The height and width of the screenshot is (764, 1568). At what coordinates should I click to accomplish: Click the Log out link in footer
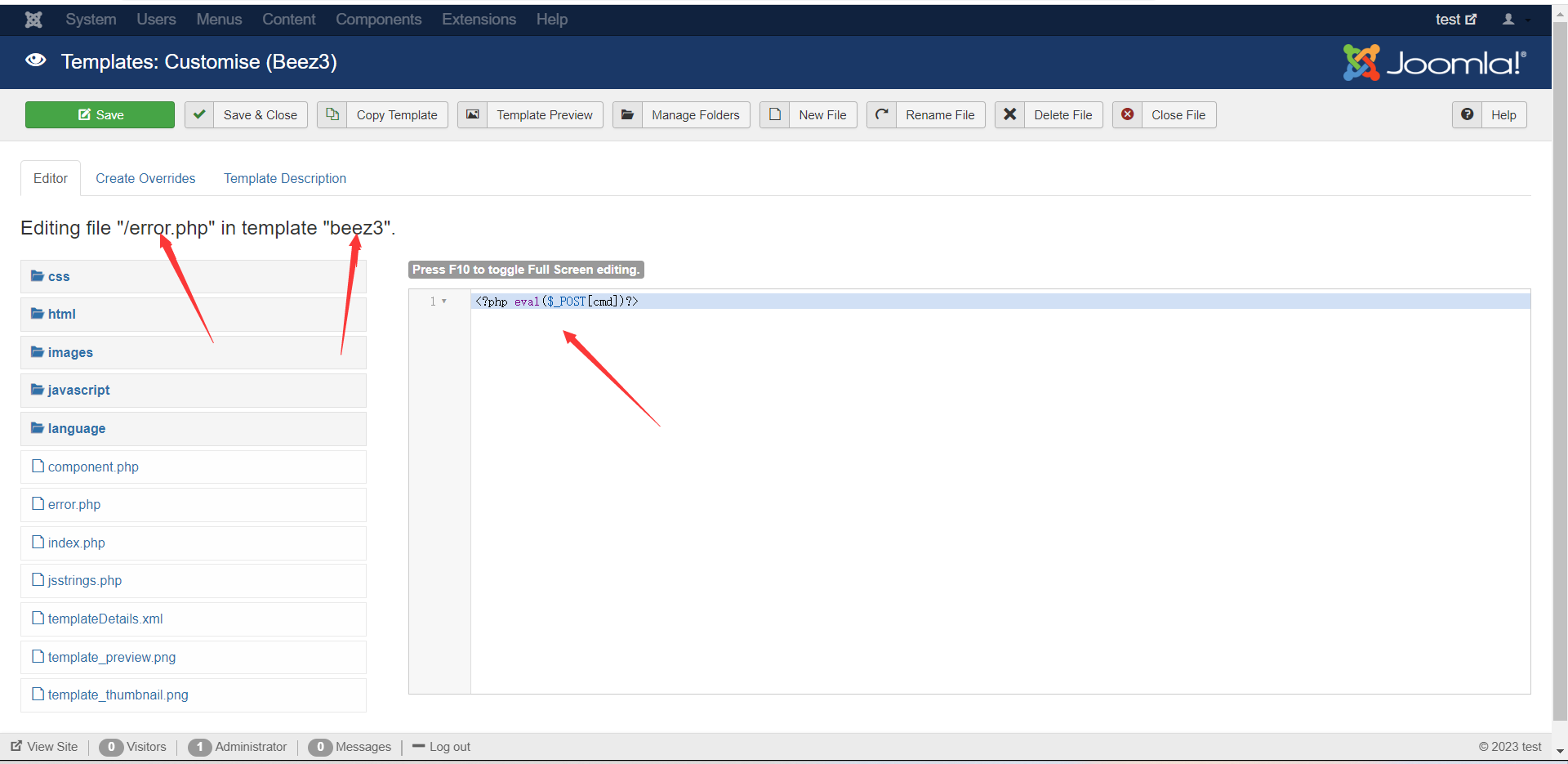(x=449, y=747)
